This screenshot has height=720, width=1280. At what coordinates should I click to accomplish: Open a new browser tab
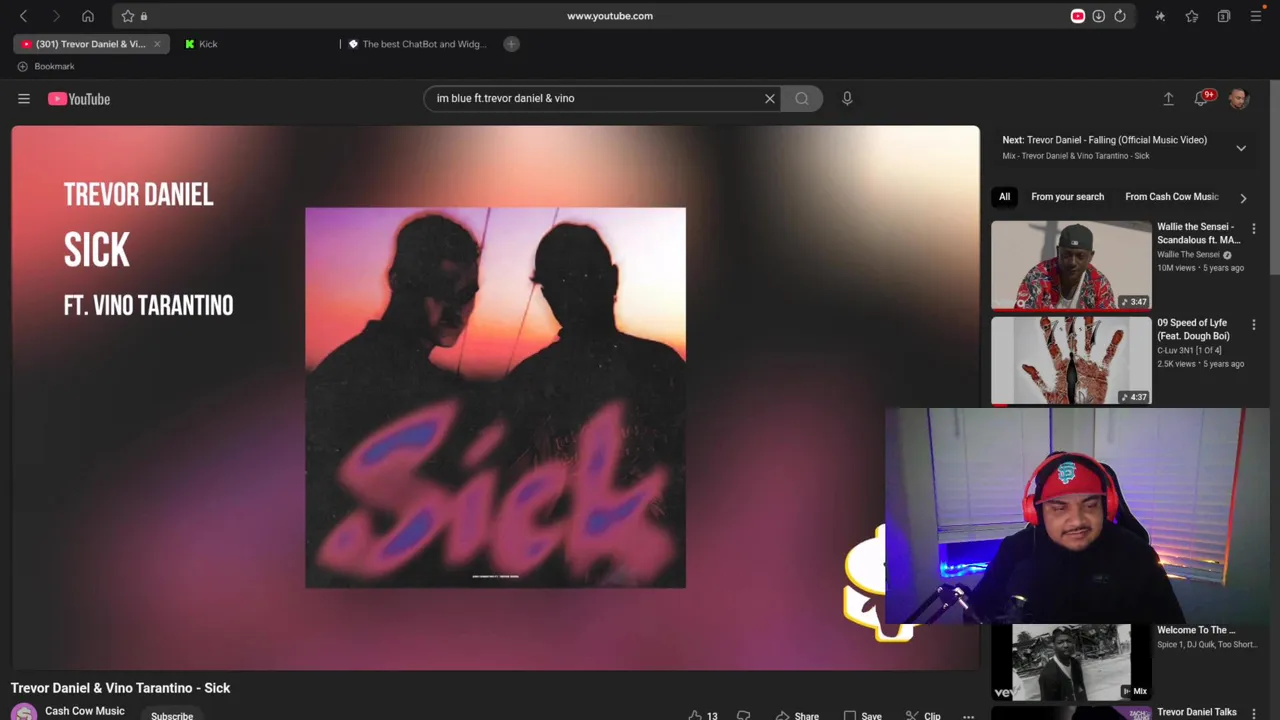pyautogui.click(x=511, y=44)
